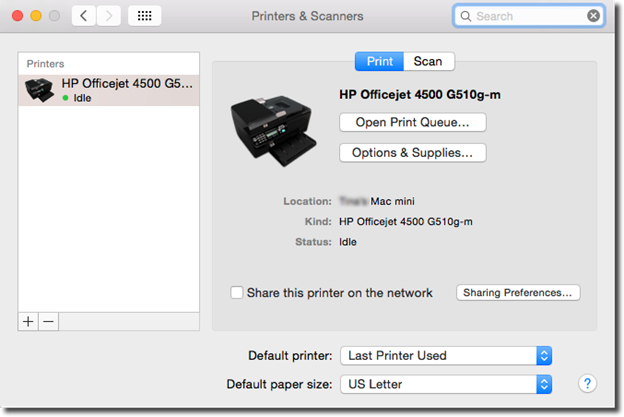Screen dimensions: 624x417
Task: Click the small printer icon in list
Action: [39, 90]
